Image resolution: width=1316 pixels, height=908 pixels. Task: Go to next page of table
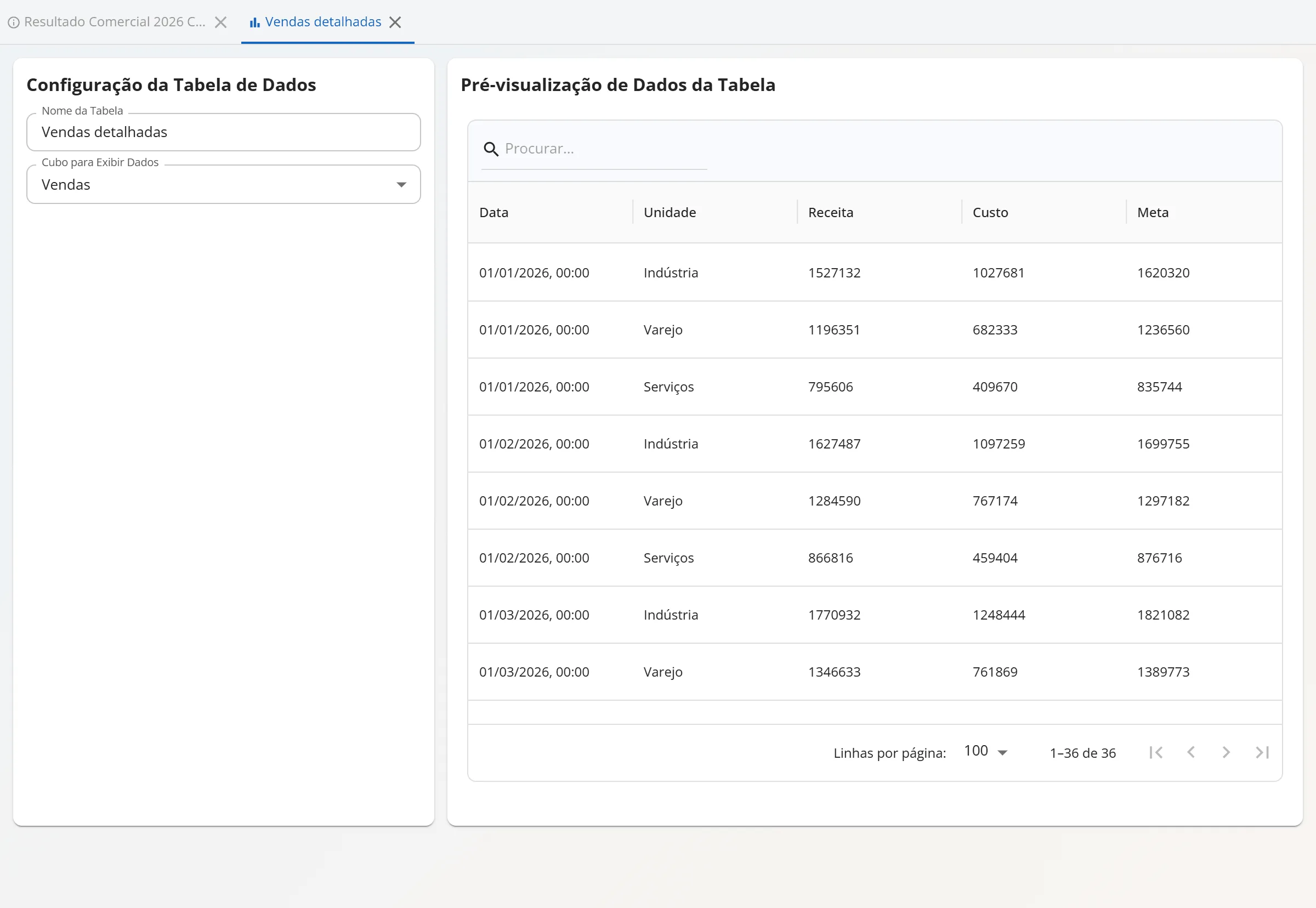pyautogui.click(x=1226, y=753)
